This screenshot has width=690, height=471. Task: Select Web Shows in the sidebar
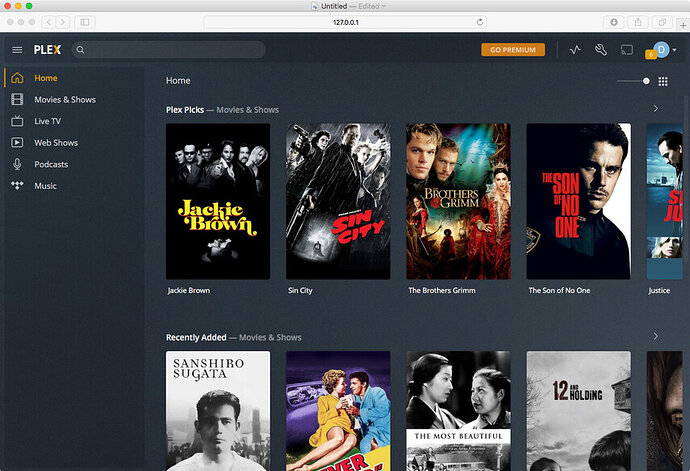pyautogui.click(x=56, y=143)
